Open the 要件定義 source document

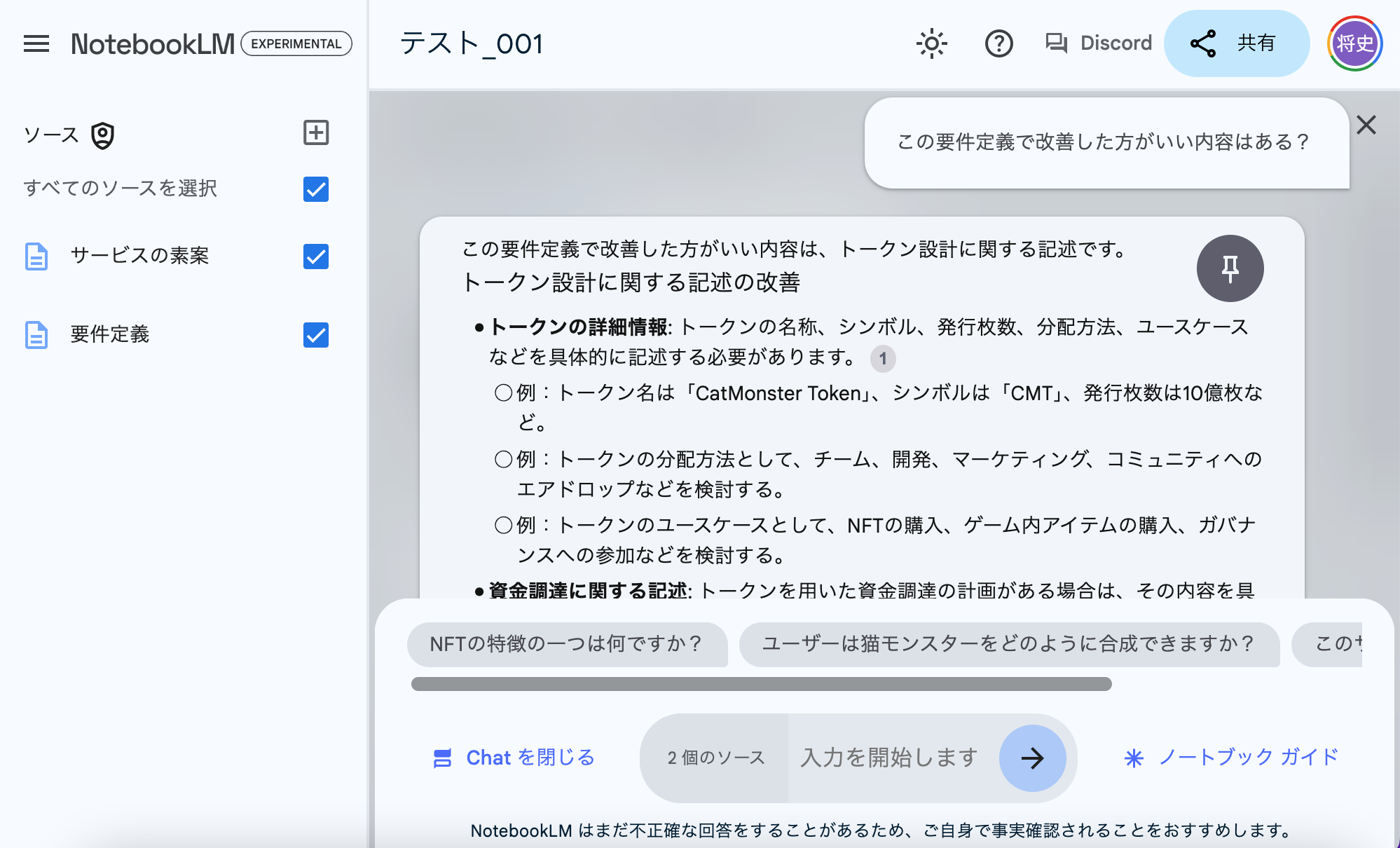pos(110,334)
